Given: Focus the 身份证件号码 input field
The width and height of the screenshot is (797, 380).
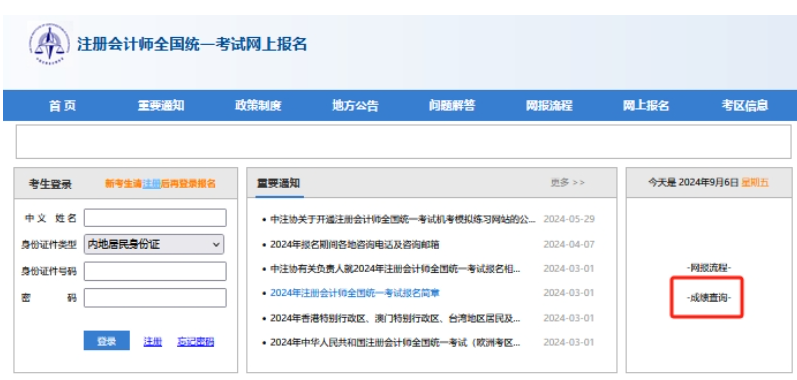Looking at the screenshot, I should click(155, 271).
